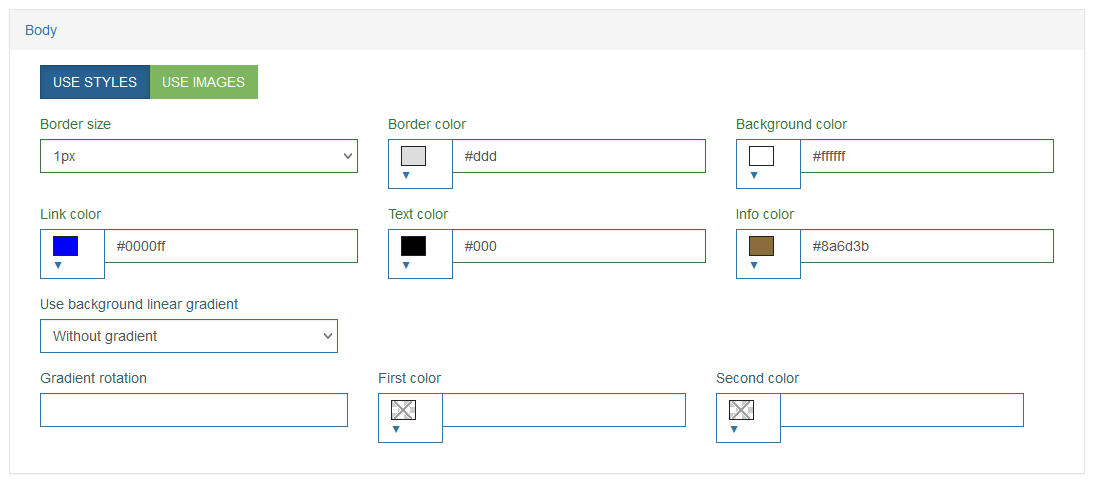The width and height of the screenshot is (1093, 482).
Task: Click the arrow below Link color swatch
Action: pyautogui.click(x=58, y=265)
